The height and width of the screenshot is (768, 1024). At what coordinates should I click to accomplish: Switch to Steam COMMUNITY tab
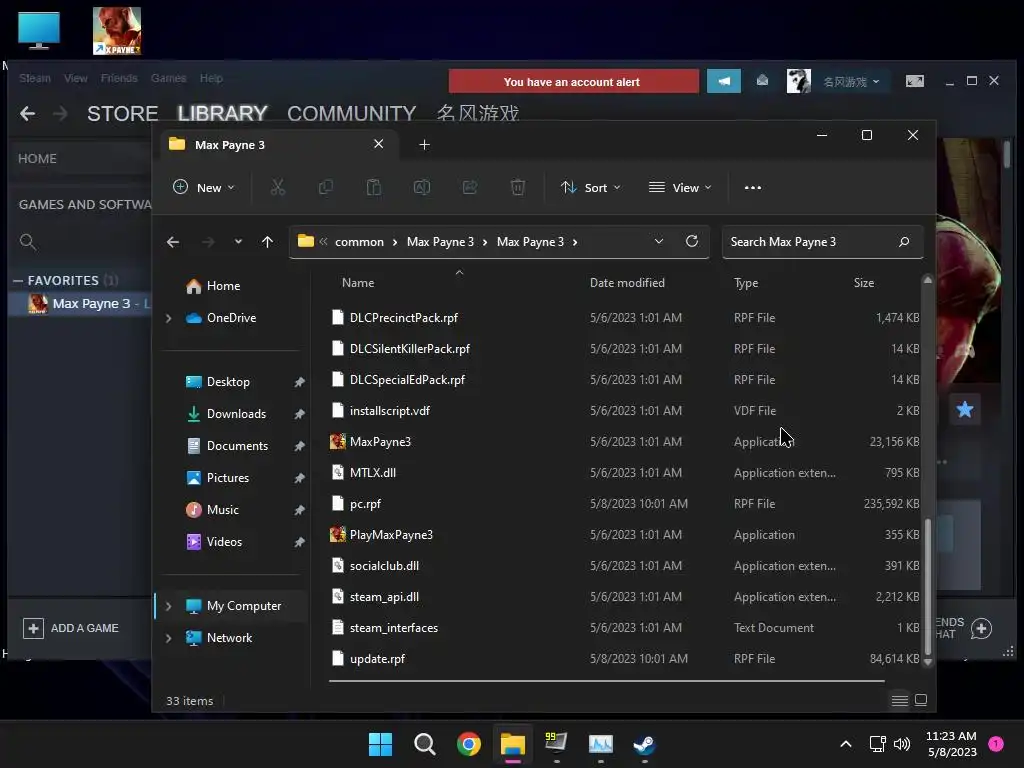[351, 114]
